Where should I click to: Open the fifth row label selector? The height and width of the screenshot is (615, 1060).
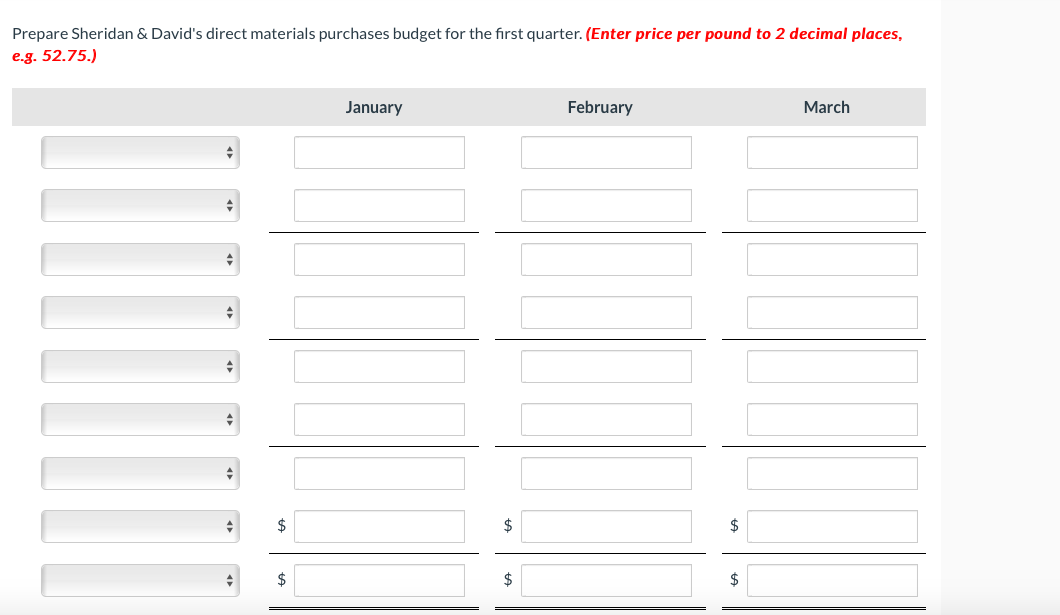[x=140, y=365]
